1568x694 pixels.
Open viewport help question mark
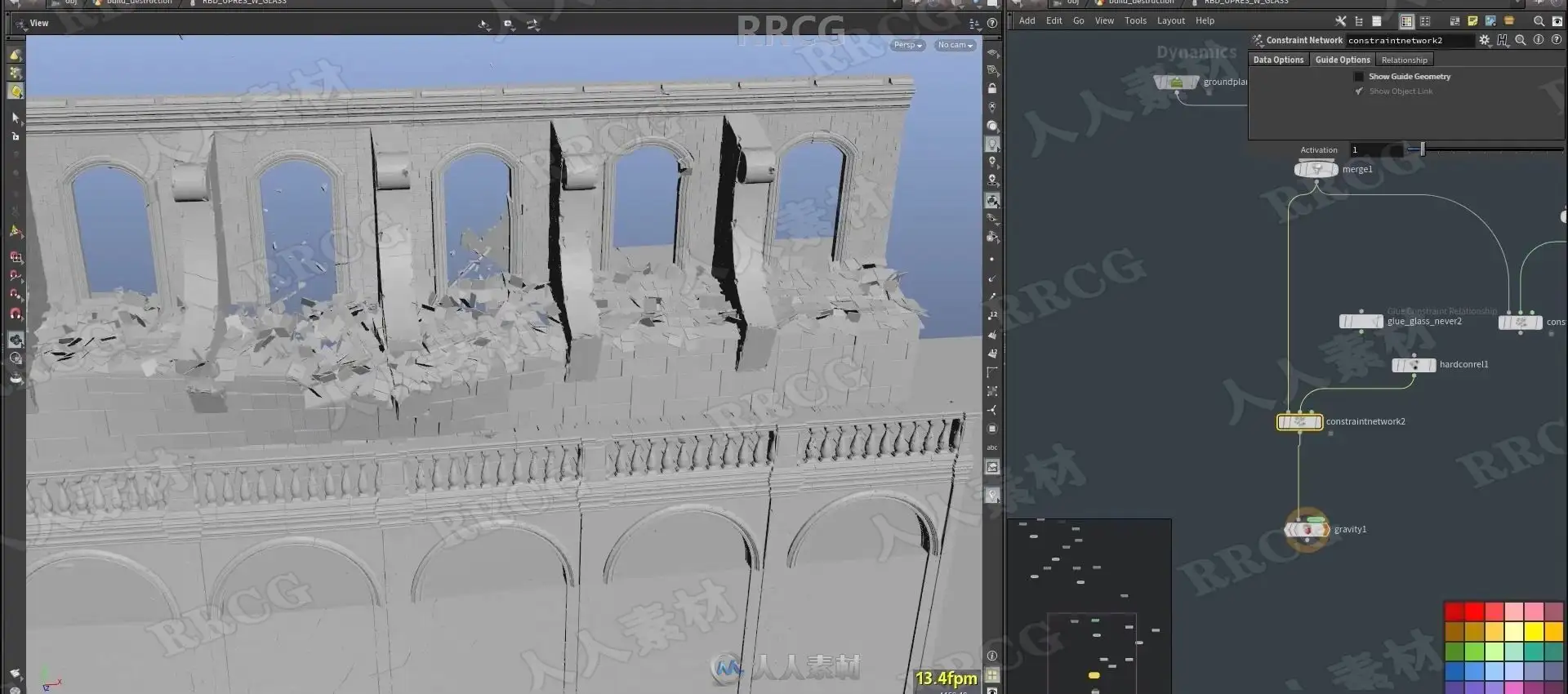[992, 24]
